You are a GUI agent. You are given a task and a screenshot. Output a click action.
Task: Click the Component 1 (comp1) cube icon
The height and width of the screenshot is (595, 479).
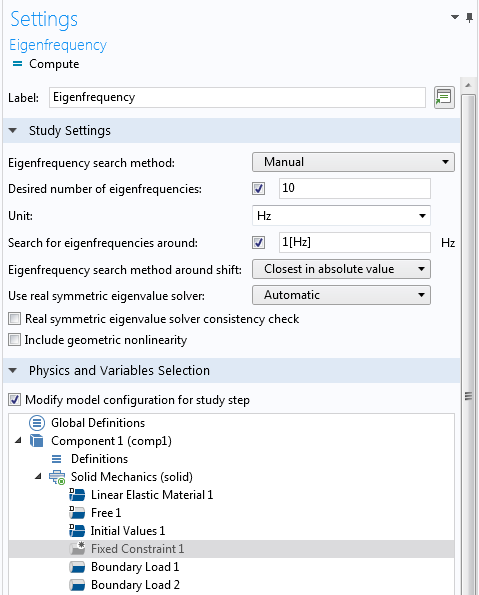point(37,441)
